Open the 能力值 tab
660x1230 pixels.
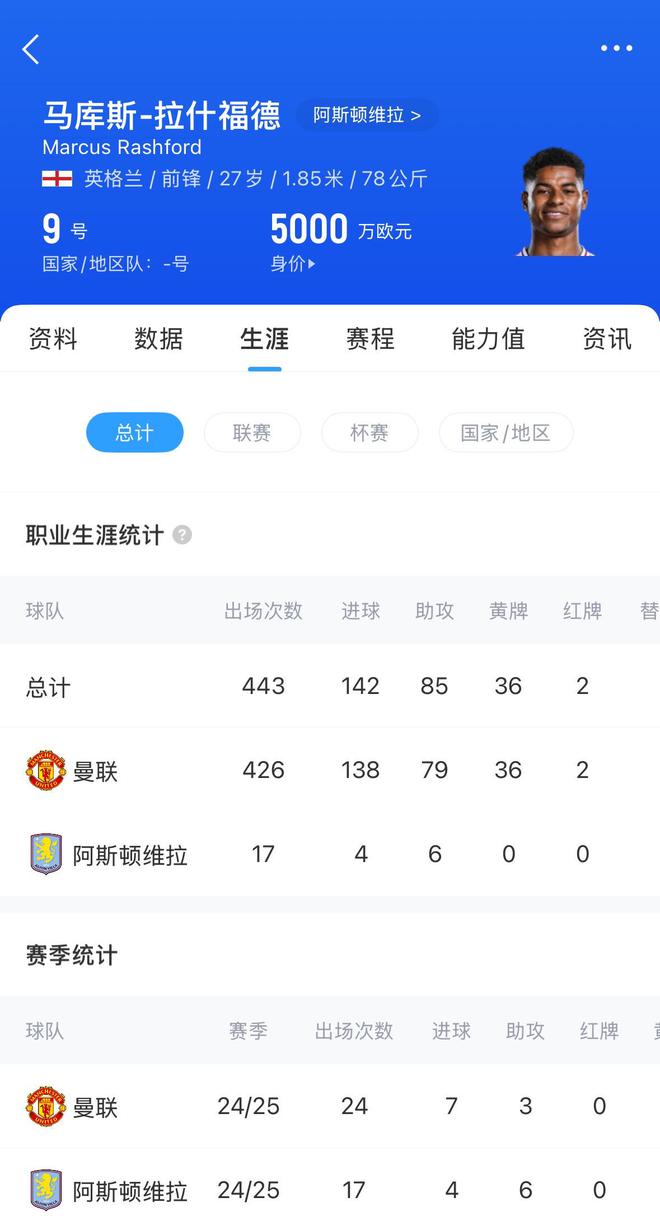488,339
